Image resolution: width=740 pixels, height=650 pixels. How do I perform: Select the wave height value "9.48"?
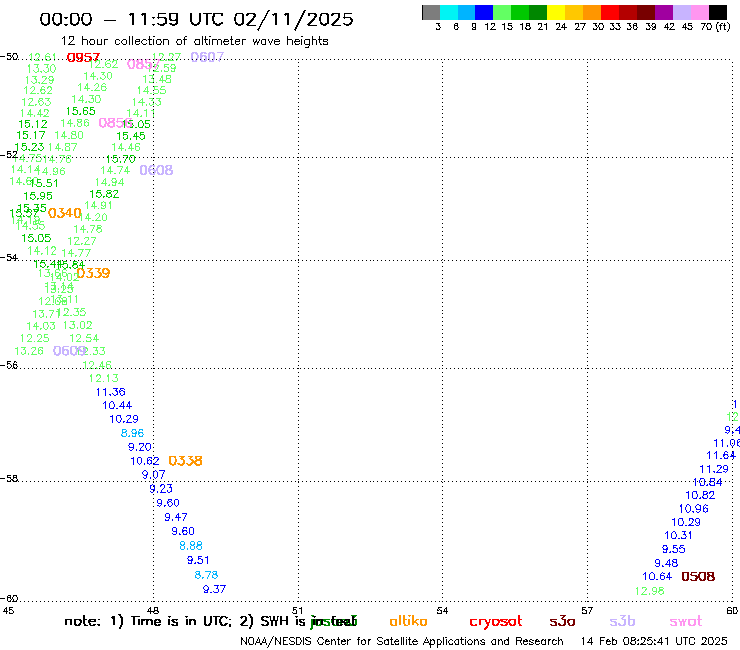tap(666, 563)
